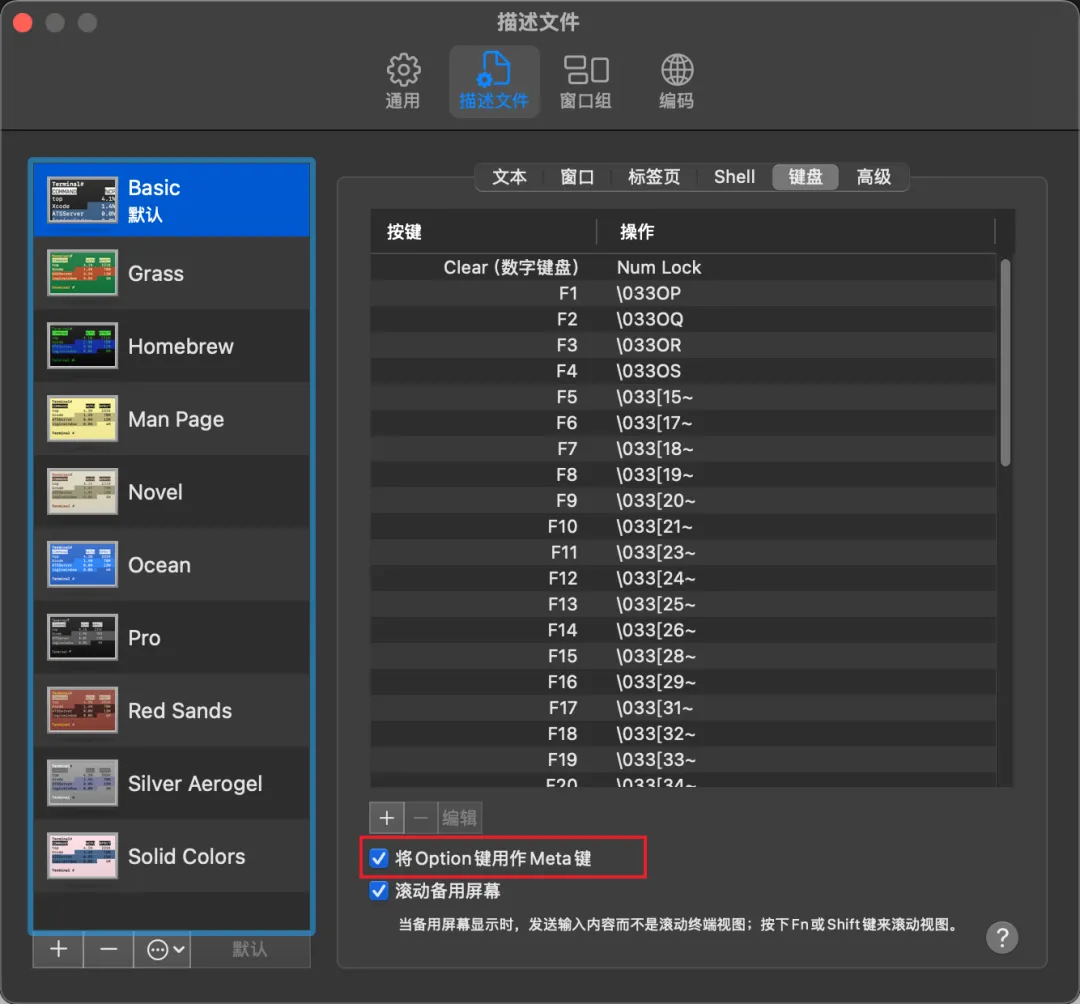Open the 窗口组 window groups pane
The height and width of the screenshot is (1004, 1080).
coord(585,81)
